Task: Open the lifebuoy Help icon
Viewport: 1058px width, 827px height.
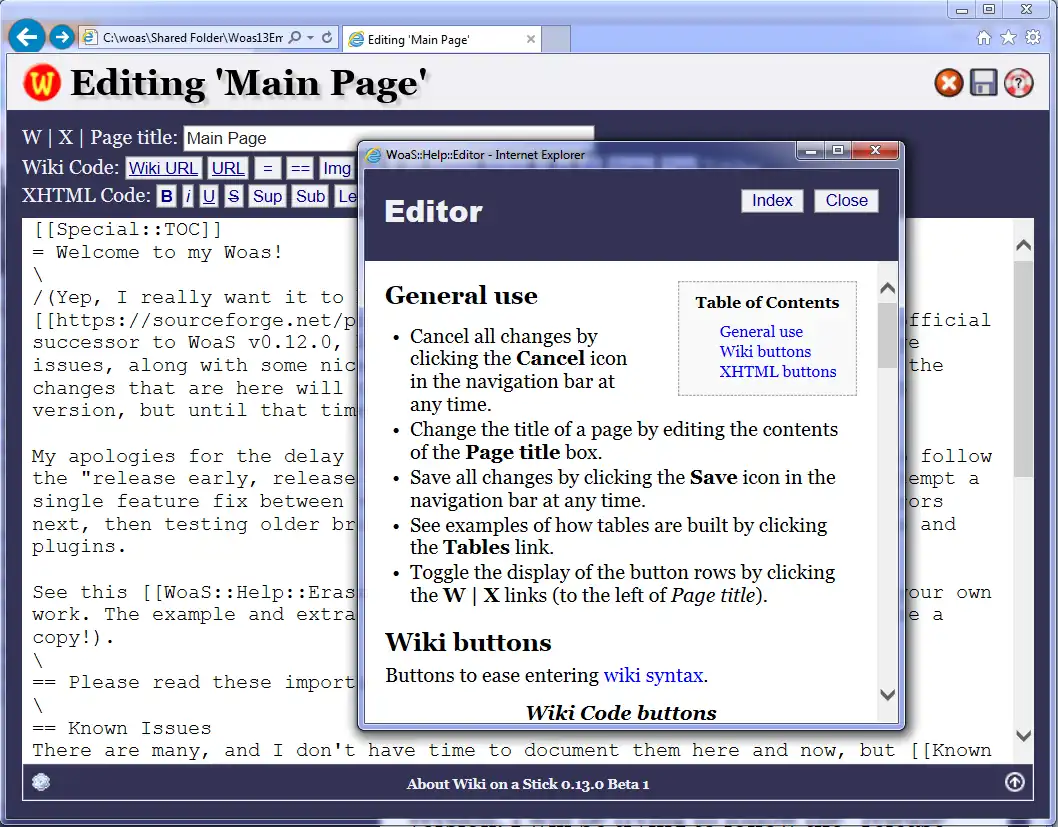Action: [1018, 83]
